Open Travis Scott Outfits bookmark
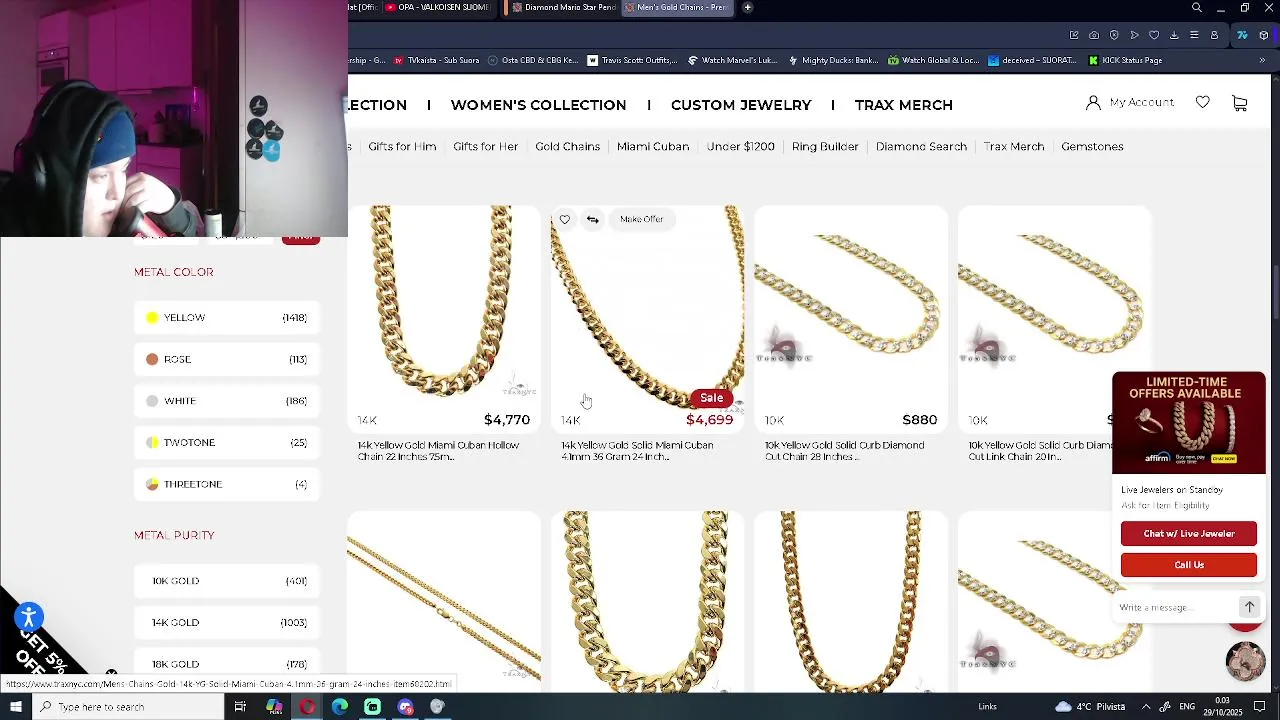 (632, 60)
